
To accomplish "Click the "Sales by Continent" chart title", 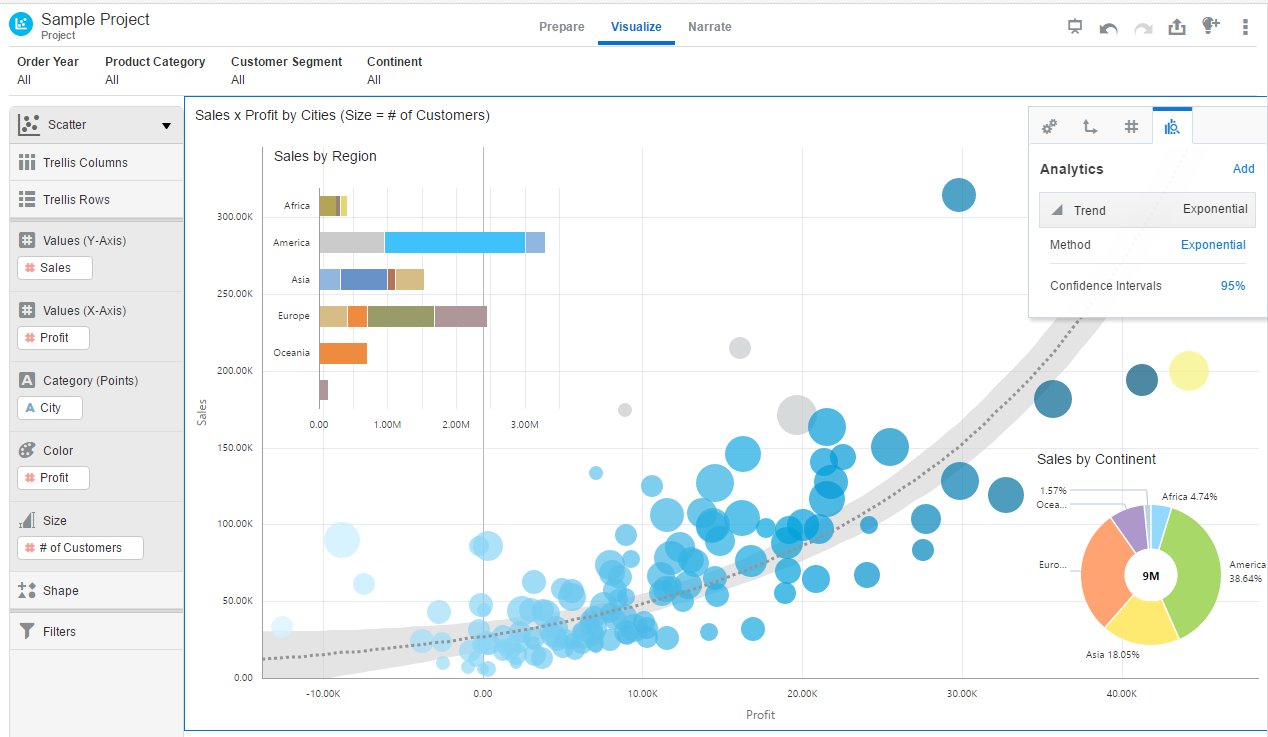I will tap(1096, 459).
